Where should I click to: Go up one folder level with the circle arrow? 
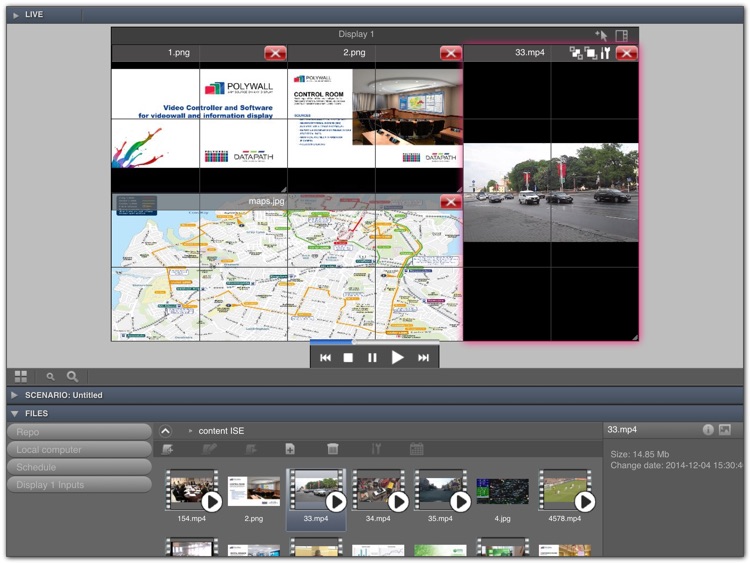point(165,431)
